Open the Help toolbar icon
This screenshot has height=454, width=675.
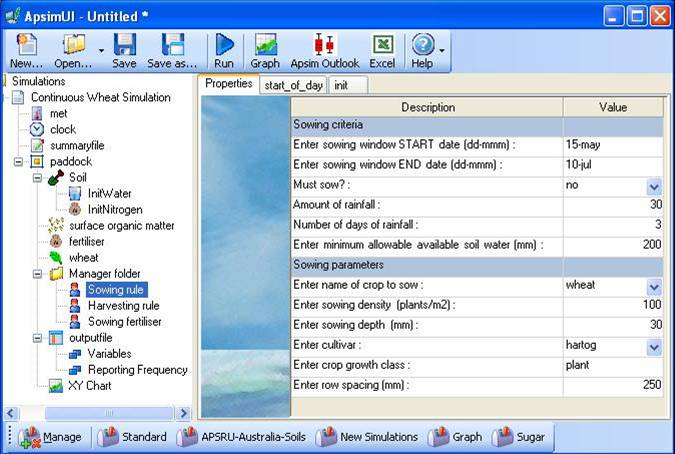(422, 50)
